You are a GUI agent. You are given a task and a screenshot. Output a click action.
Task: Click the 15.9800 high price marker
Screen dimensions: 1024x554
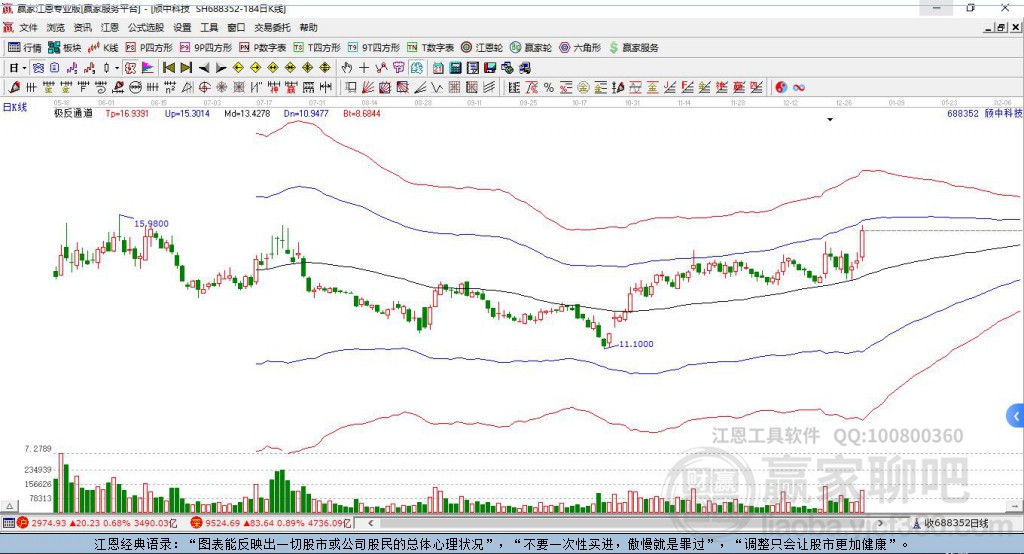(151, 223)
